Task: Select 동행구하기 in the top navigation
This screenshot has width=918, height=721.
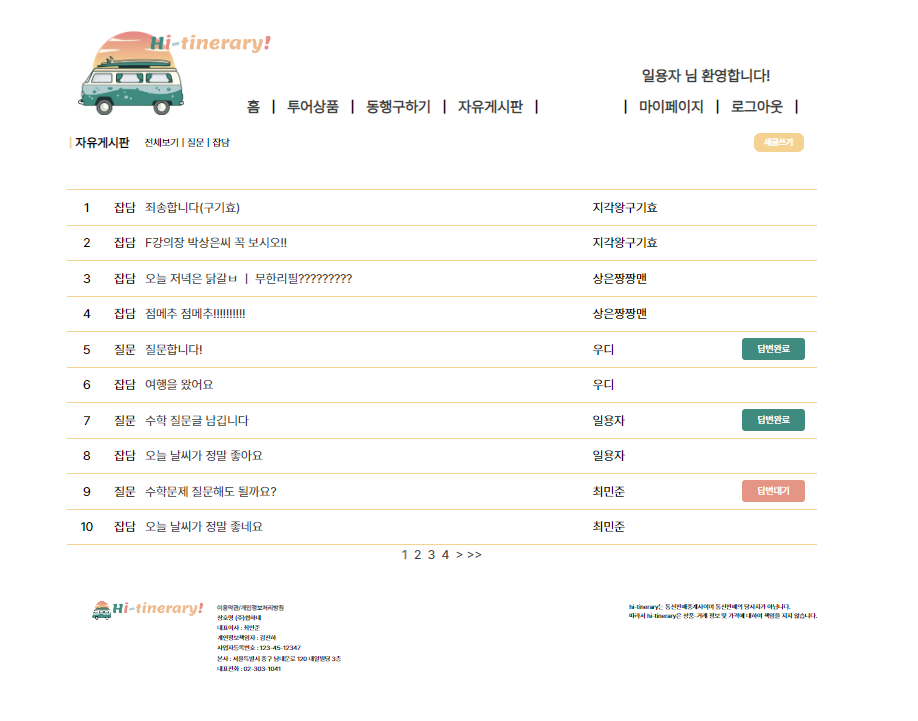Action: coord(399,105)
